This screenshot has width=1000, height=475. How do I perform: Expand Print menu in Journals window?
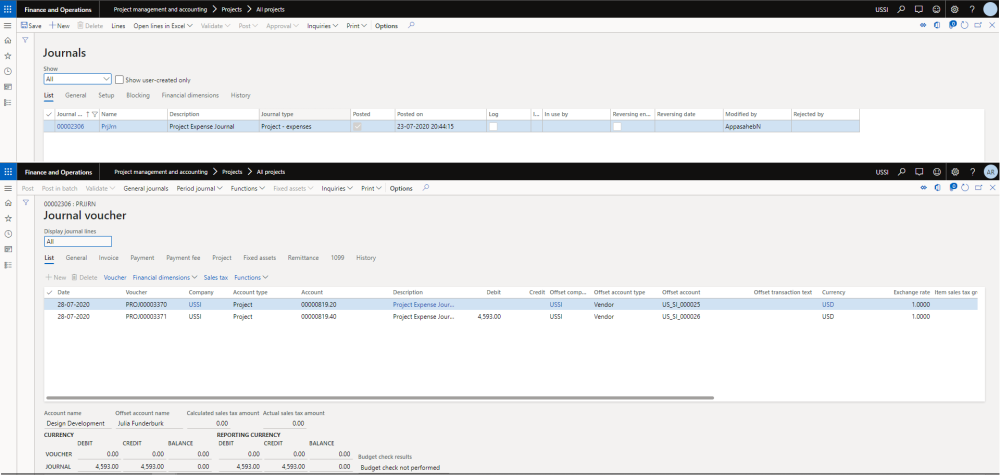point(357,26)
